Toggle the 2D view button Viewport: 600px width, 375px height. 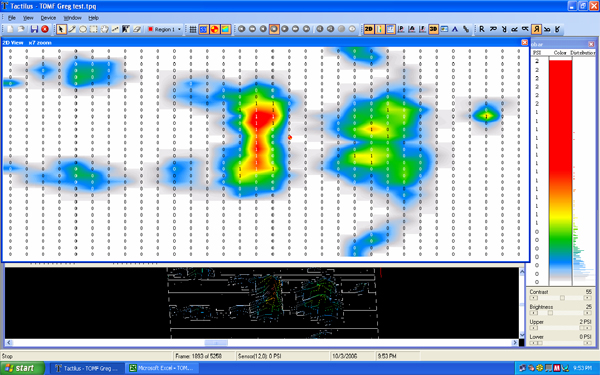pyautogui.click(x=368, y=29)
